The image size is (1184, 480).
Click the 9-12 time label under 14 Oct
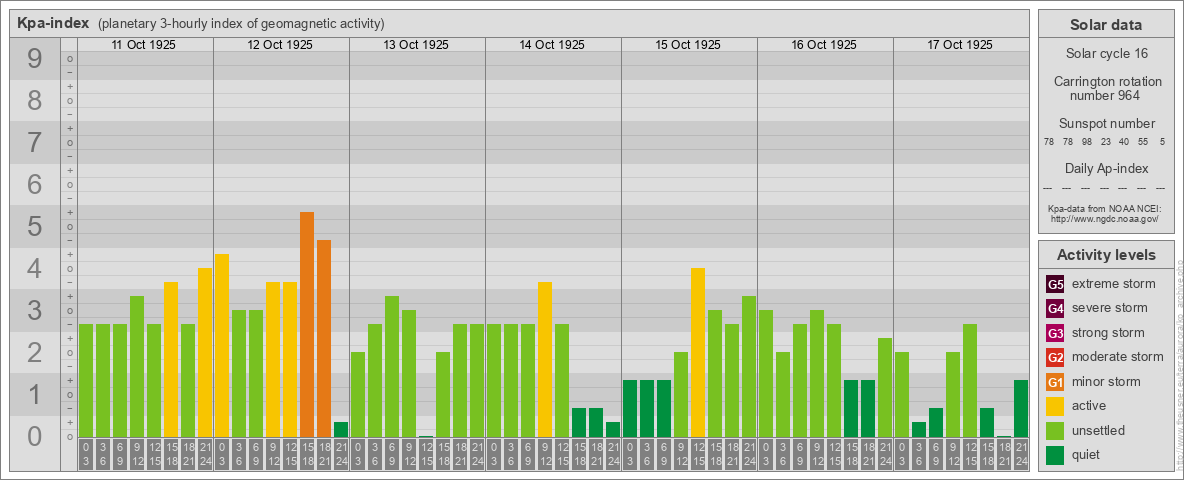click(x=544, y=453)
